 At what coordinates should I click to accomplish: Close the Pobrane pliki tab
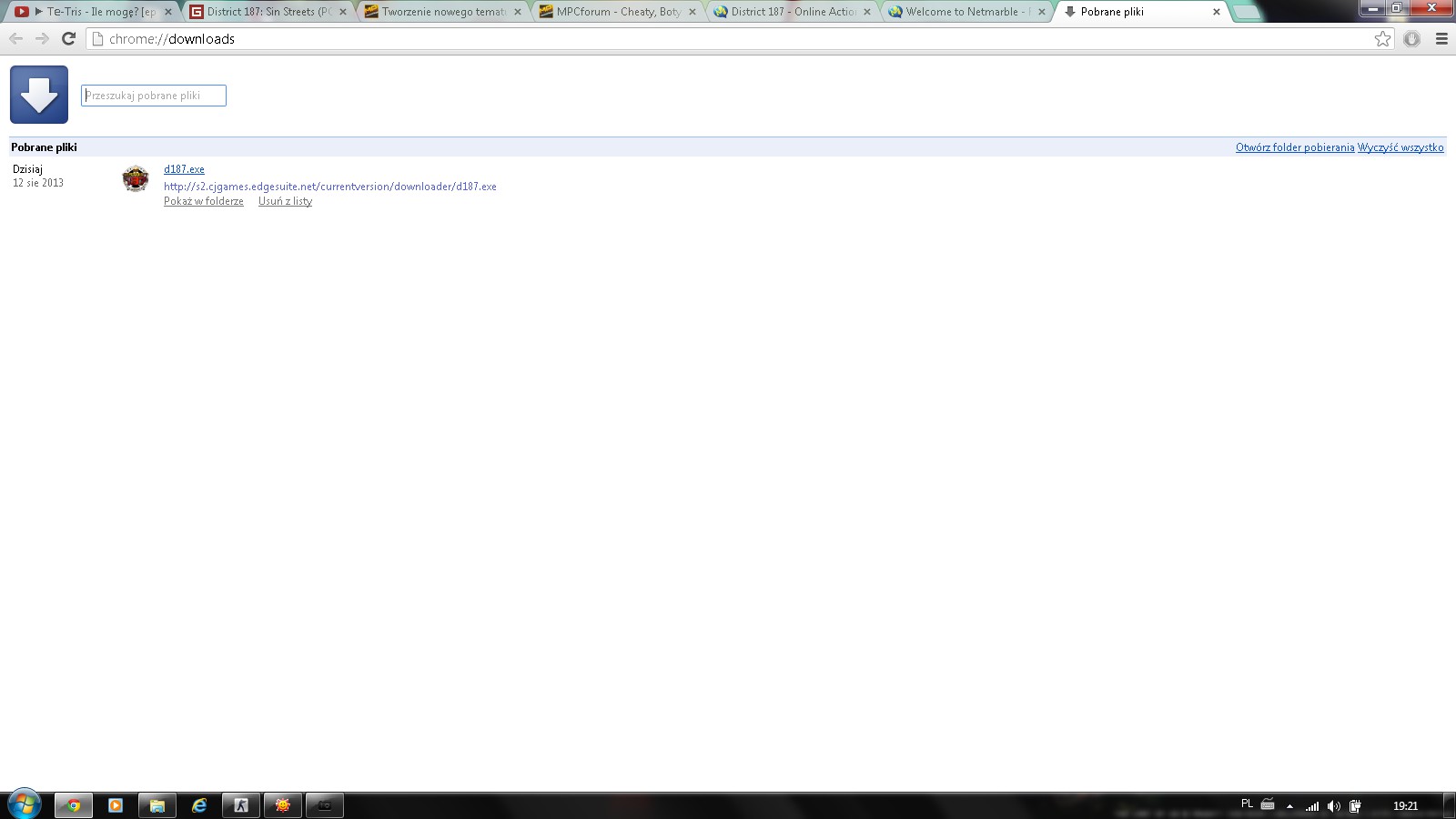coord(1217,12)
